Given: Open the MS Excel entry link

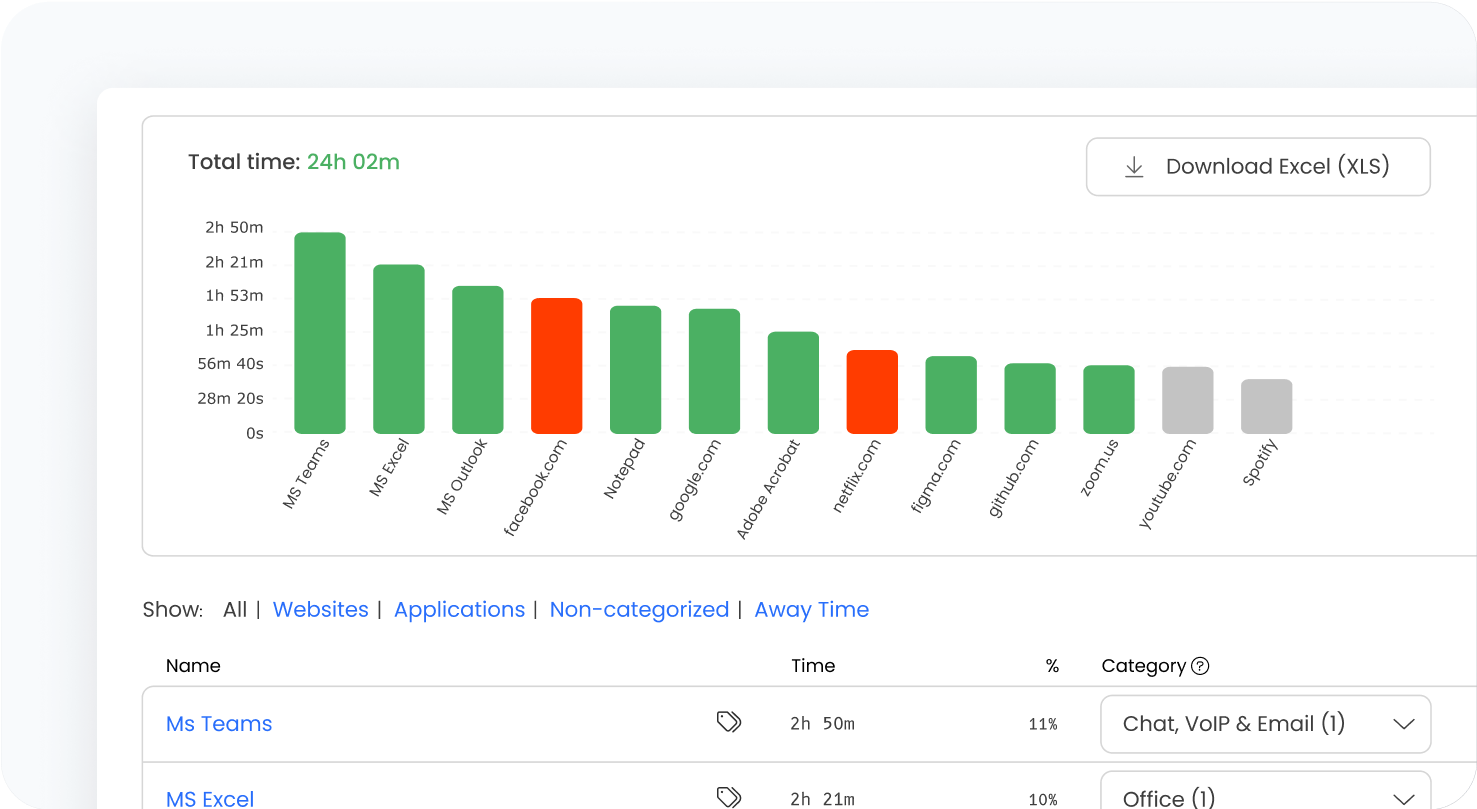Looking at the screenshot, I should pos(210,798).
